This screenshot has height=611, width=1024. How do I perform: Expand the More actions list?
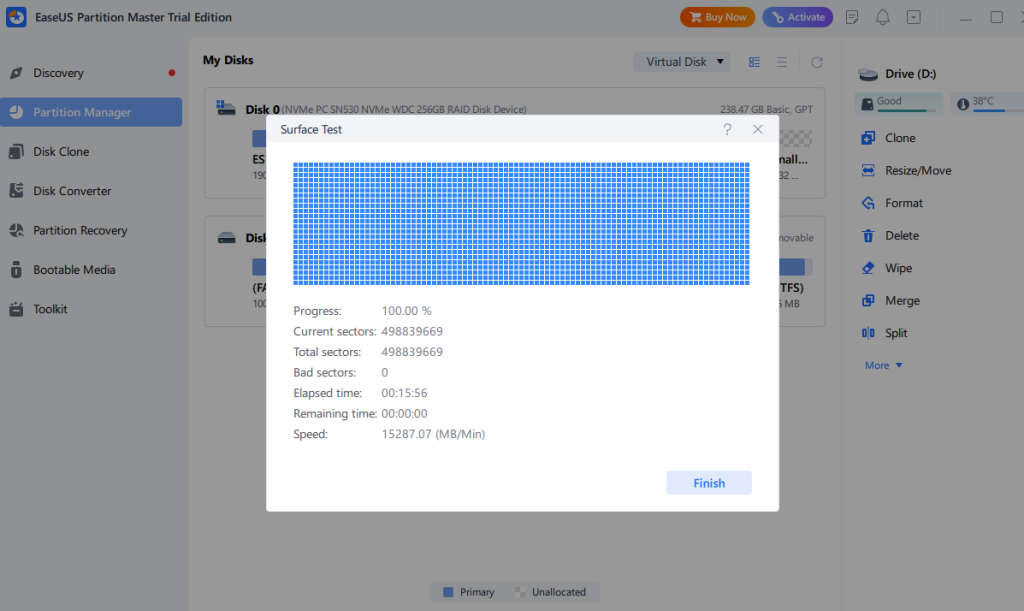(x=883, y=366)
